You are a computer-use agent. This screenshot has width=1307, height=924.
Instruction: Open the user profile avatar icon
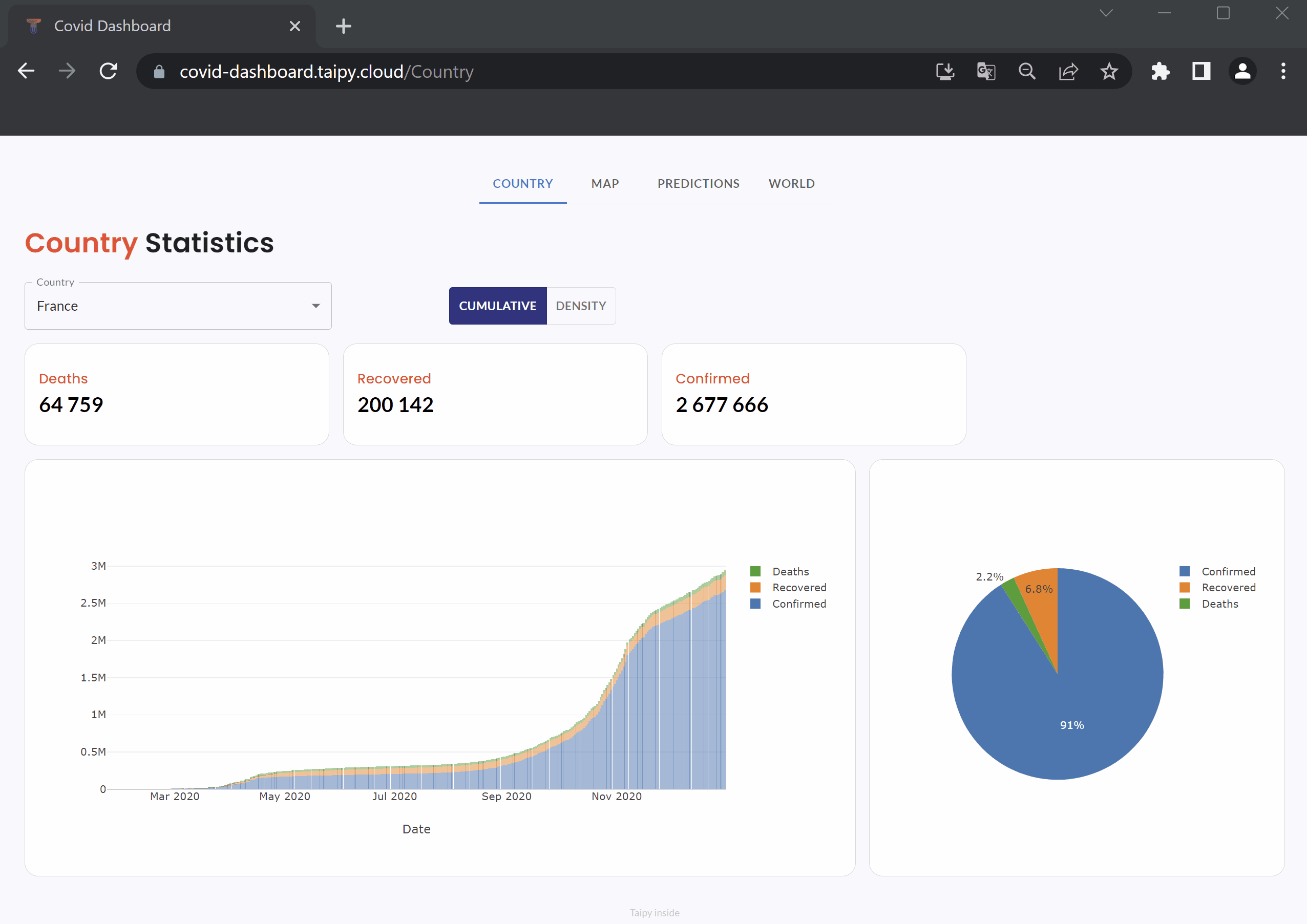pyautogui.click(x=1242, y=71)
